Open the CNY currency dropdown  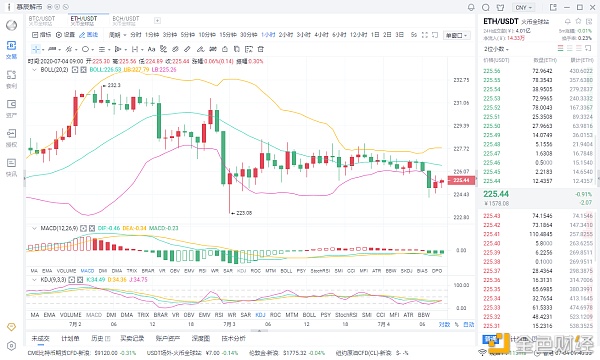[x=523, y=7]
